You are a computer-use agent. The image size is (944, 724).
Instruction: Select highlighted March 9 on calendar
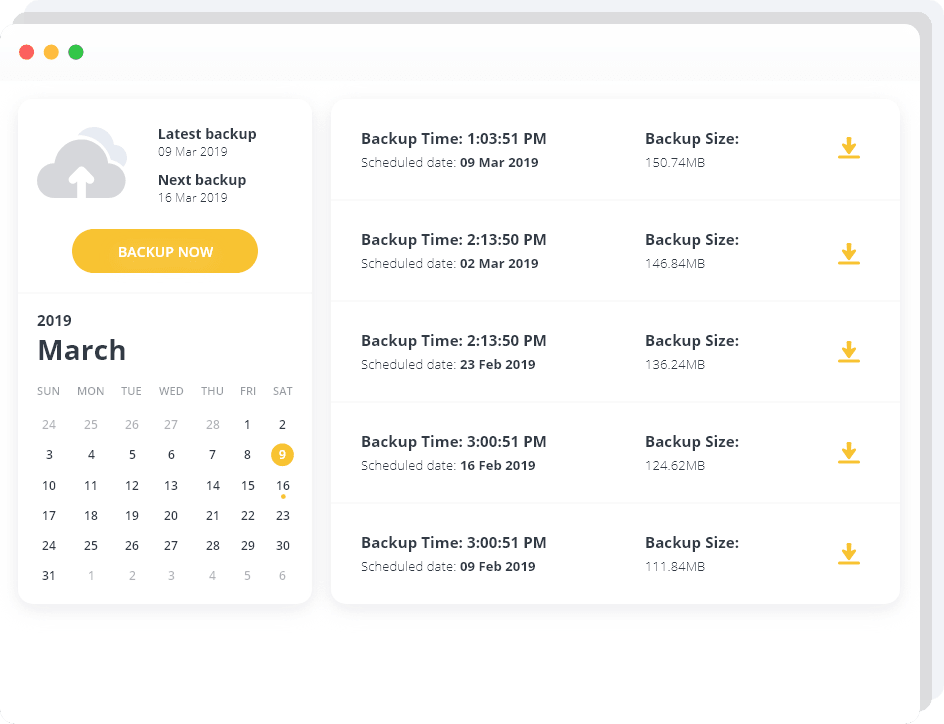point(282,454)
